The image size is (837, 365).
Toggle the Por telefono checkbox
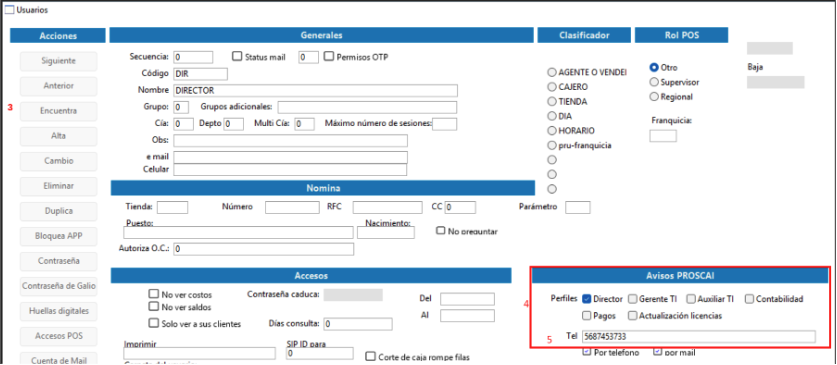point(587,352)
